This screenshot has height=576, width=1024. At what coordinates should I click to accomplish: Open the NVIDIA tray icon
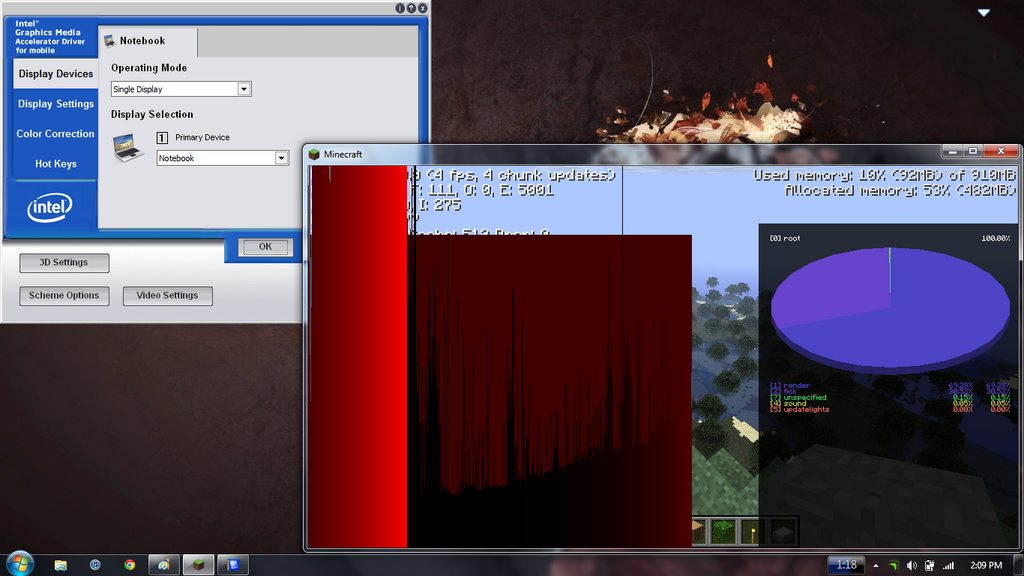[893, 566]
